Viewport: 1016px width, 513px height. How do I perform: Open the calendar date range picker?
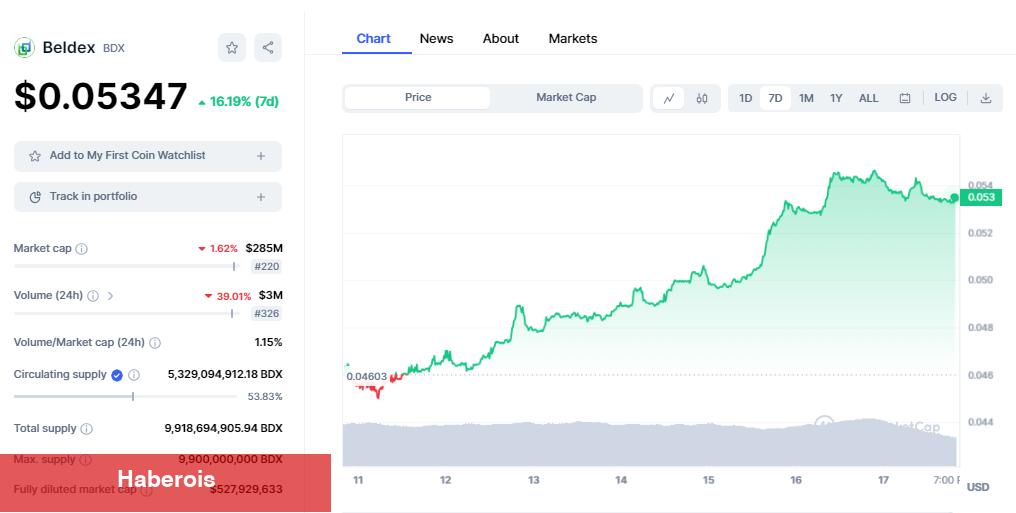tap(905, 98)
